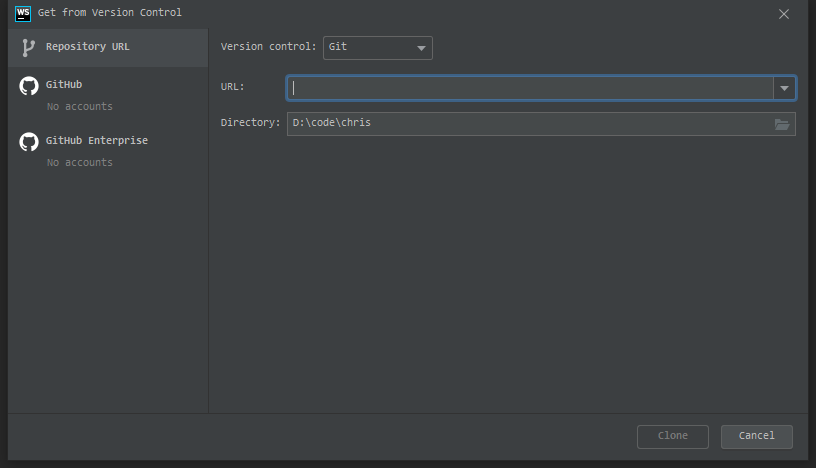Click the WebStorm logo in title bar
Screen dimensions: 816x468
[x=23, y=14]
